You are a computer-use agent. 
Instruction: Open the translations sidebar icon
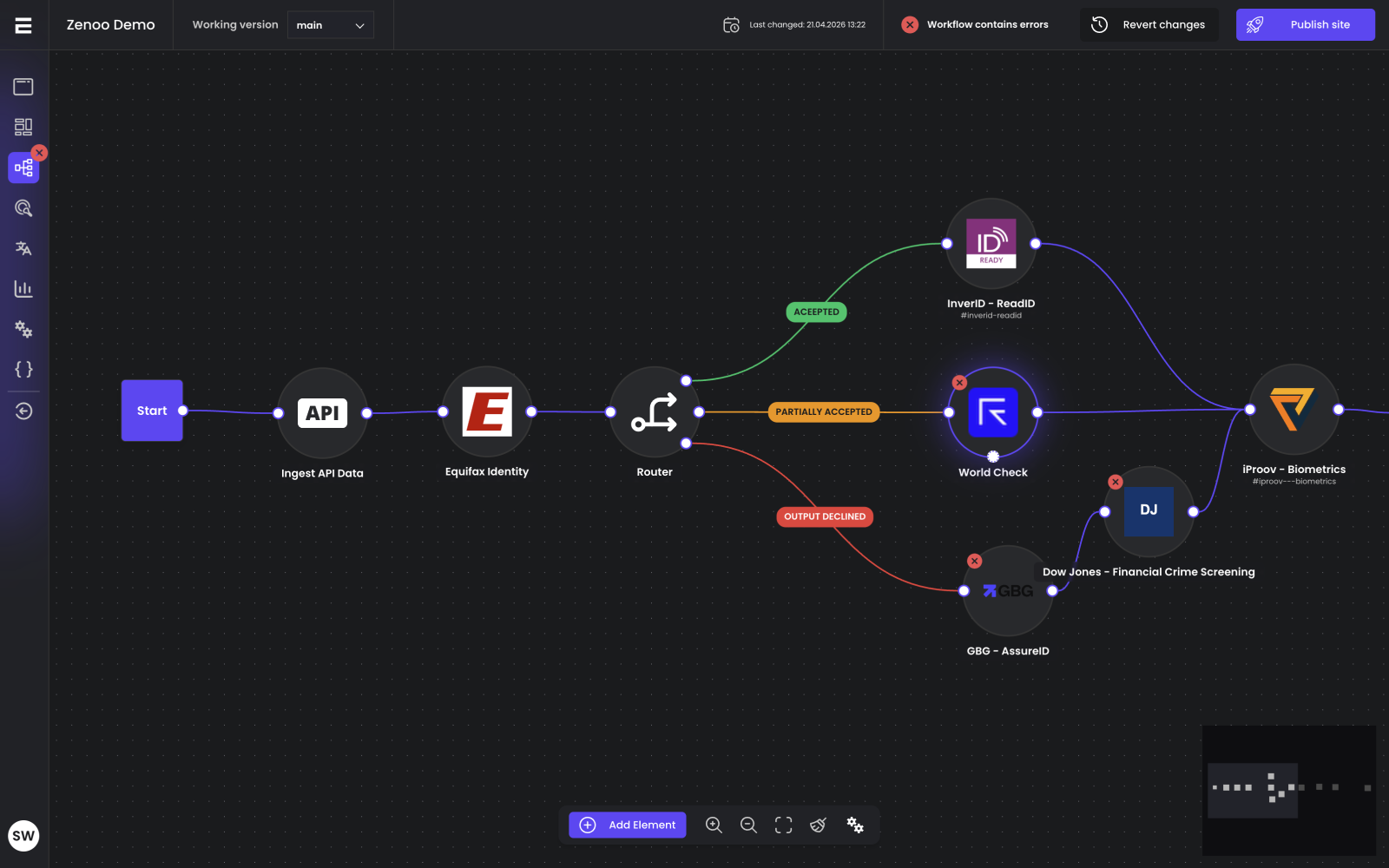click(23, 248)
